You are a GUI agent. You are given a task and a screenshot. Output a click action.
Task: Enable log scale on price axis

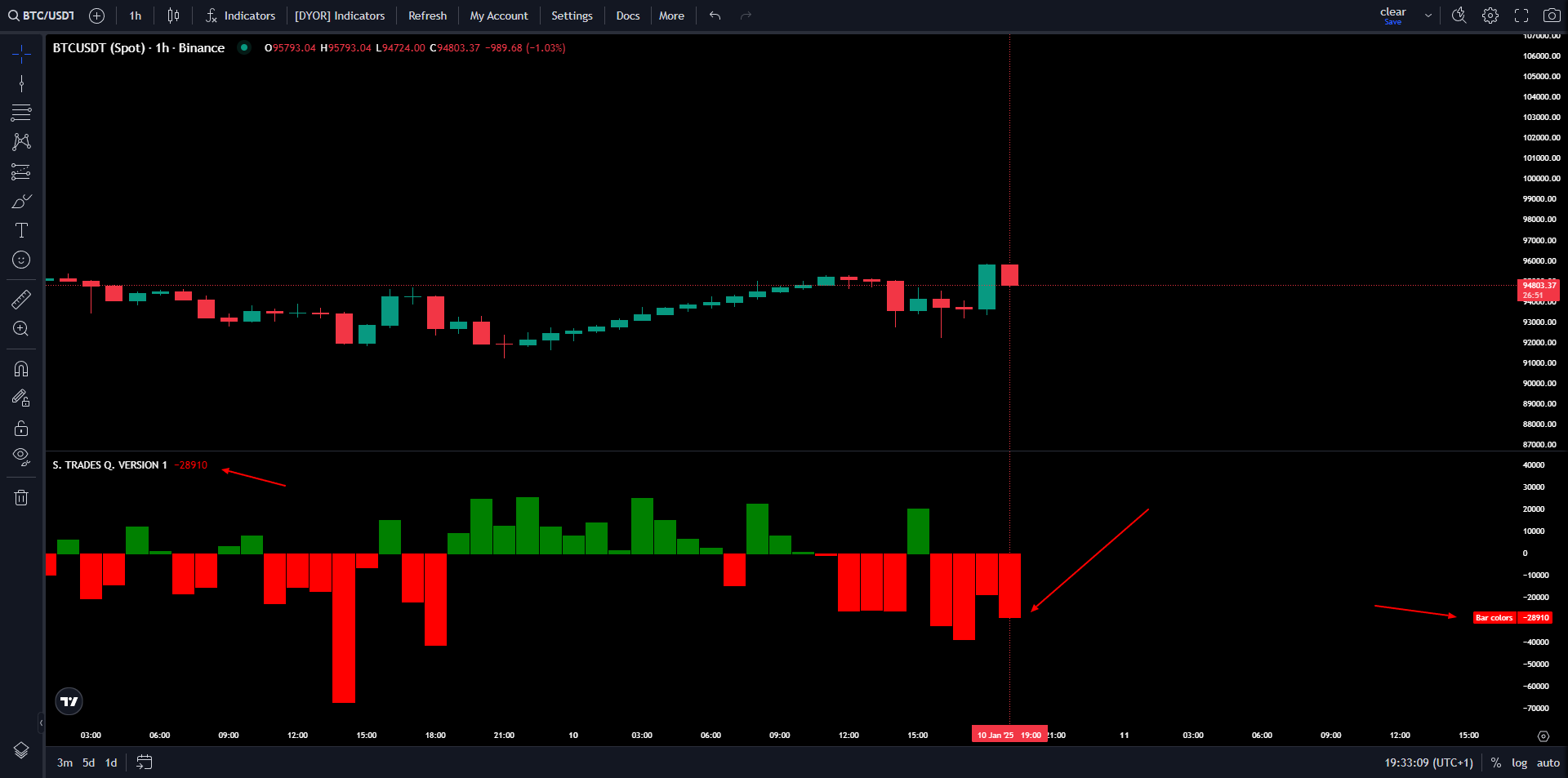[x=1519, y=762]
